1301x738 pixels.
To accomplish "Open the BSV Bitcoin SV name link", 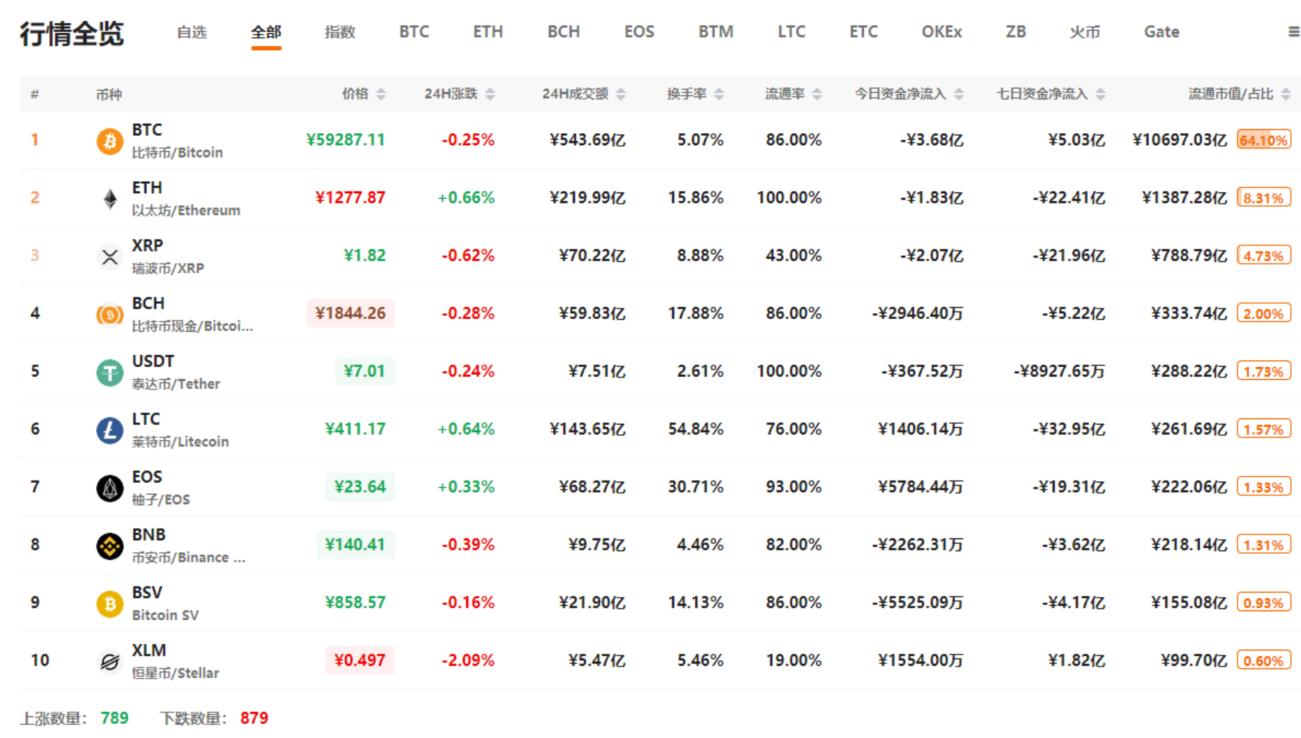I will point(165,603).
